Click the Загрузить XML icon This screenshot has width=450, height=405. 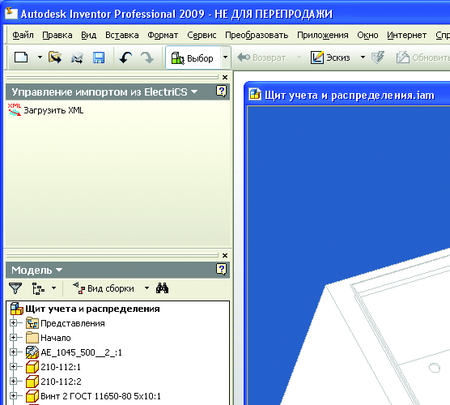pyautogui.click(x=14, y=110)
